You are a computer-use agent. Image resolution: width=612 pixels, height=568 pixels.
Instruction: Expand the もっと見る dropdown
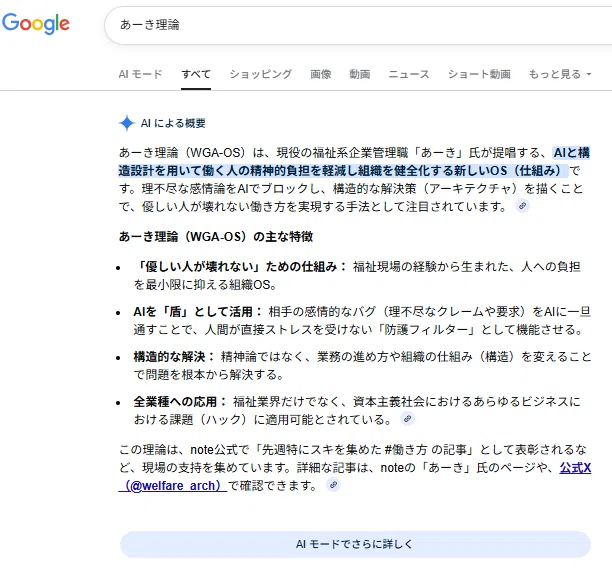[x=560, y=74]
